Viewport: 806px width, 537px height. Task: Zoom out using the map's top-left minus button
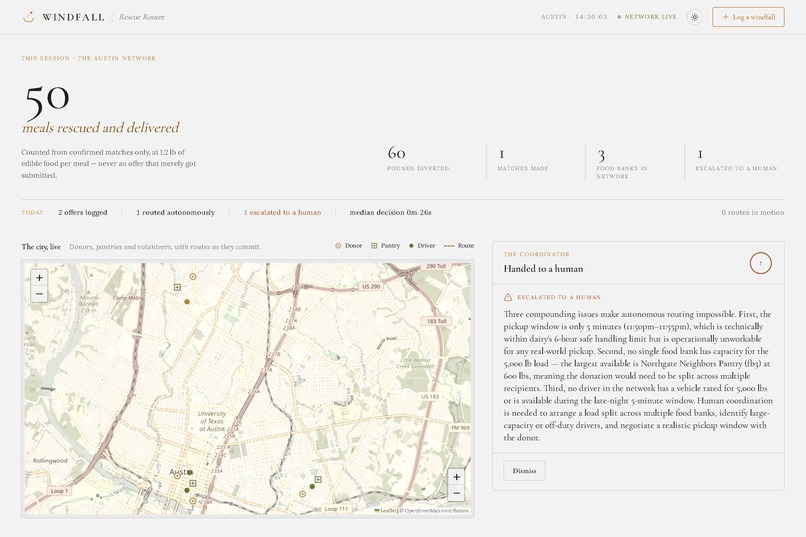click(x=39, y=294)
